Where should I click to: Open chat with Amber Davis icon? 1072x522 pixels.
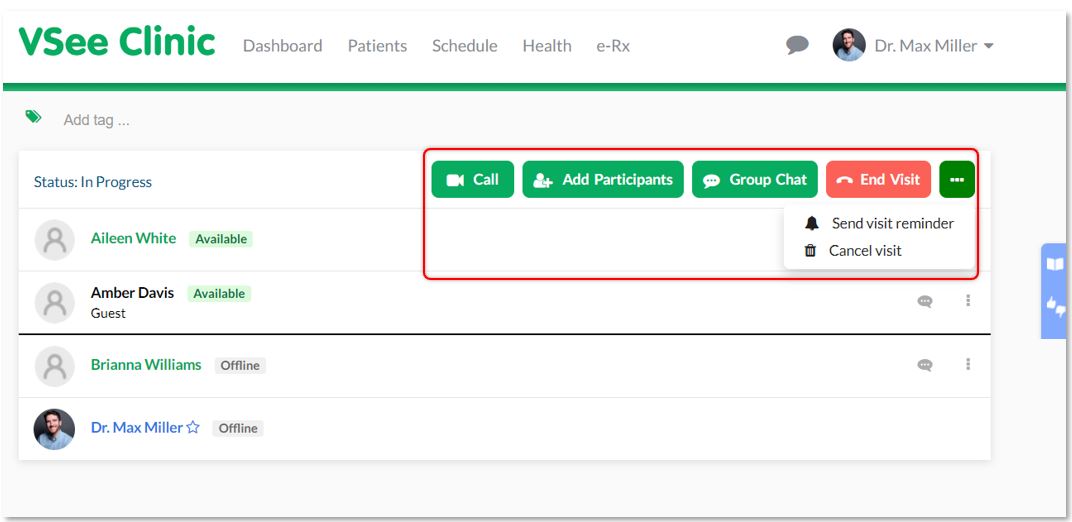click(925, 301)
